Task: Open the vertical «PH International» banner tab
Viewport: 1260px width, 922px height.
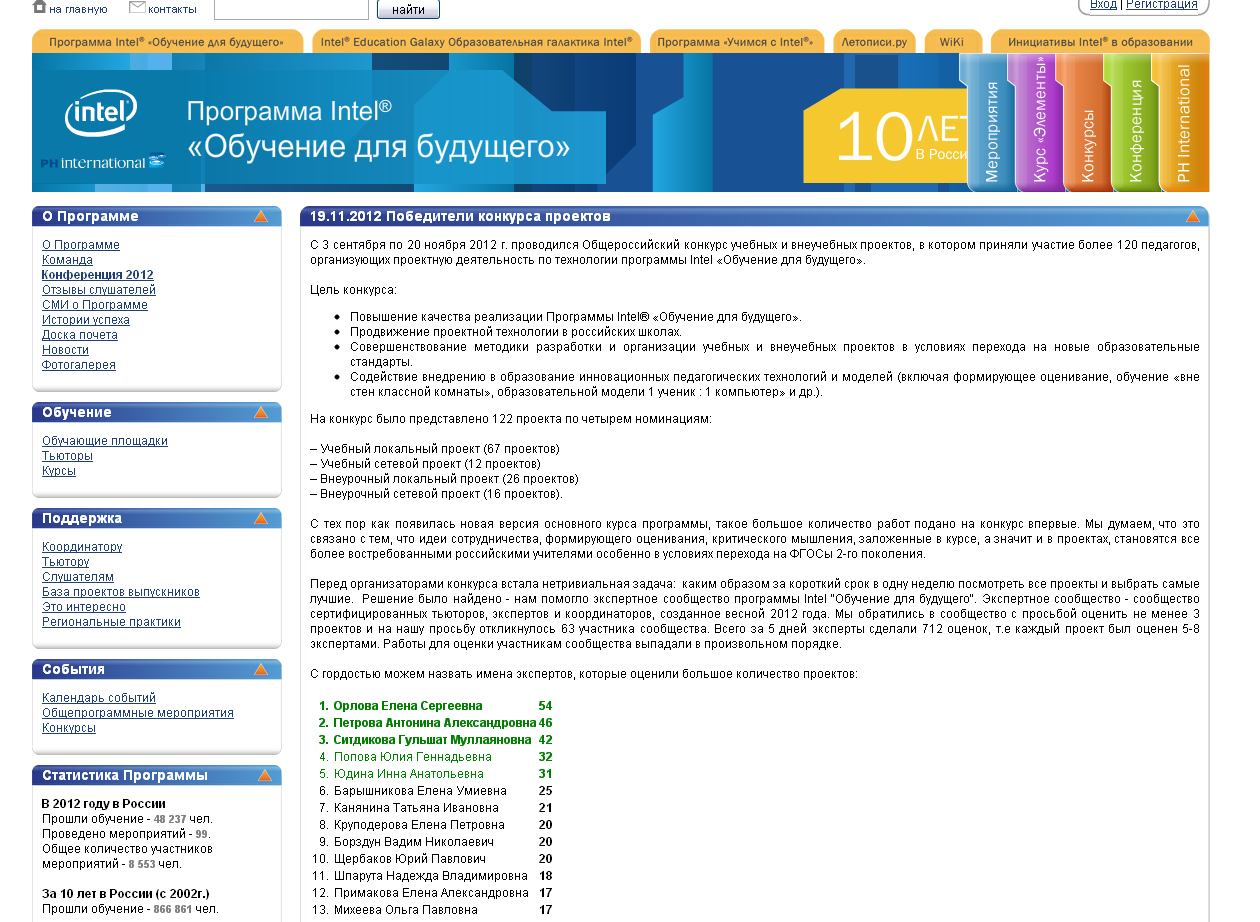Action: point(1183,123)
